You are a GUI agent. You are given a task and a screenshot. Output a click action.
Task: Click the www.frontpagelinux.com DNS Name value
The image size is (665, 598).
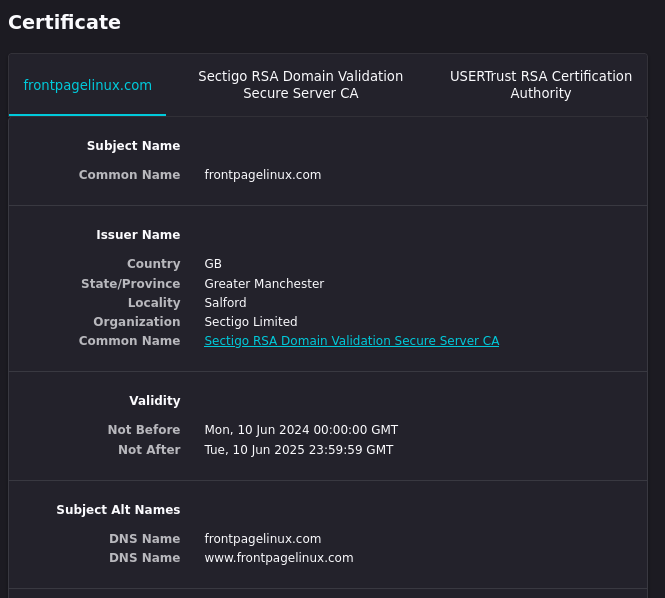279,558
